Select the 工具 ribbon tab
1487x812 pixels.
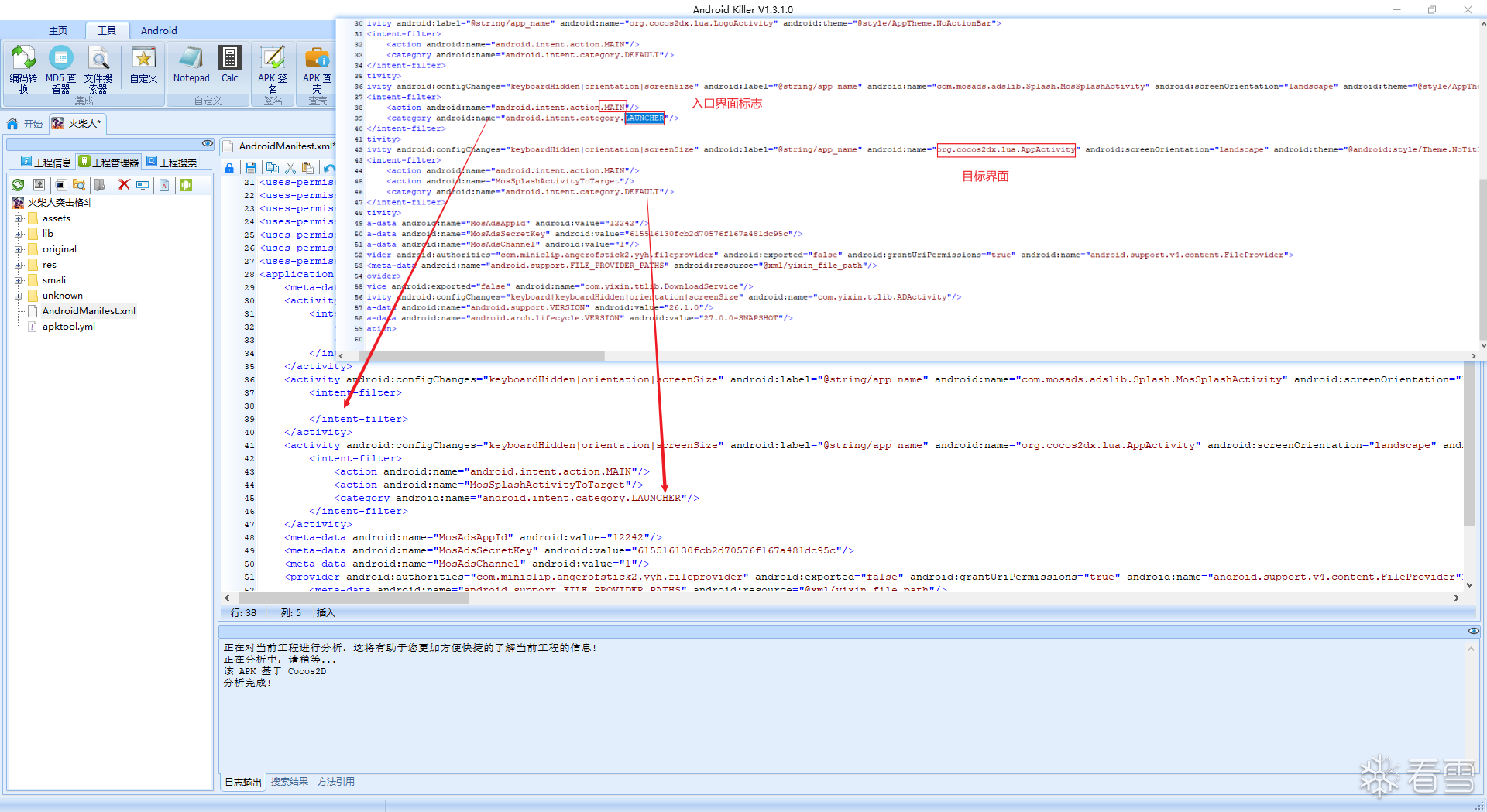point(107,30)
